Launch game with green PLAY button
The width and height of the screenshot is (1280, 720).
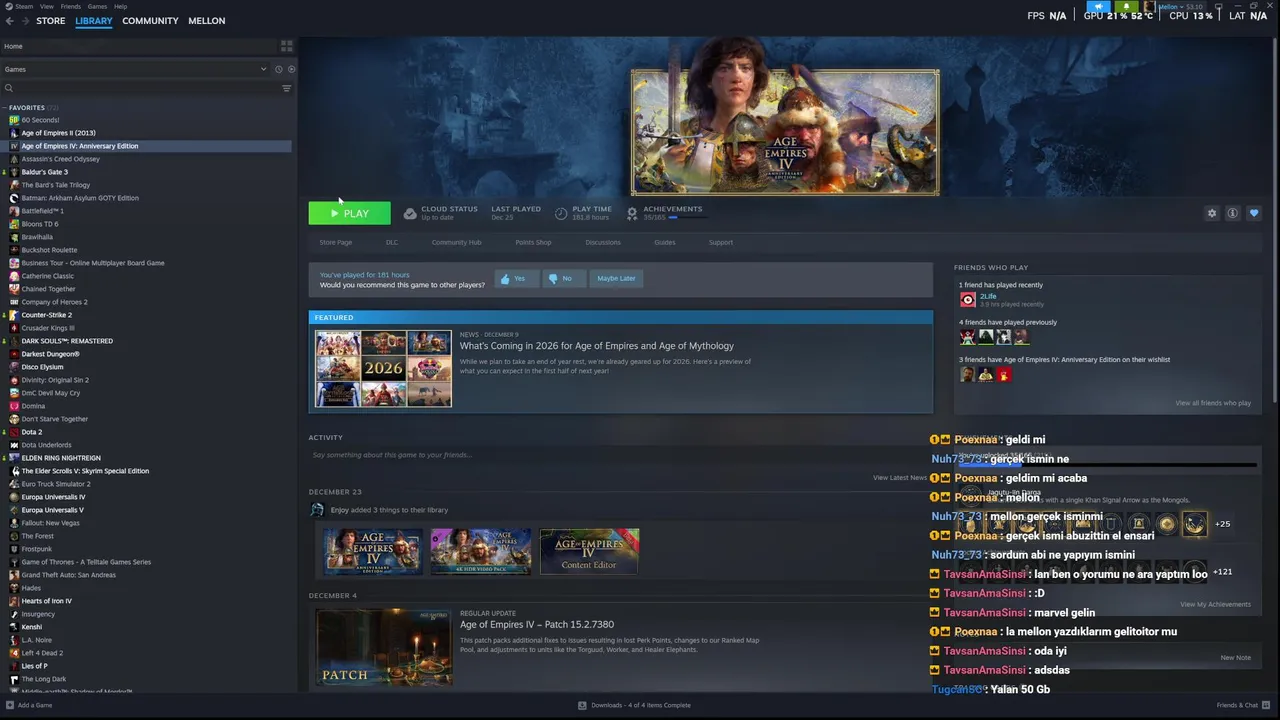coord(349,213)
